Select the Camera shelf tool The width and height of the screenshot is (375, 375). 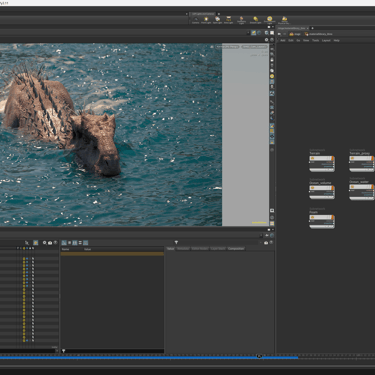[x=196, y=20]
